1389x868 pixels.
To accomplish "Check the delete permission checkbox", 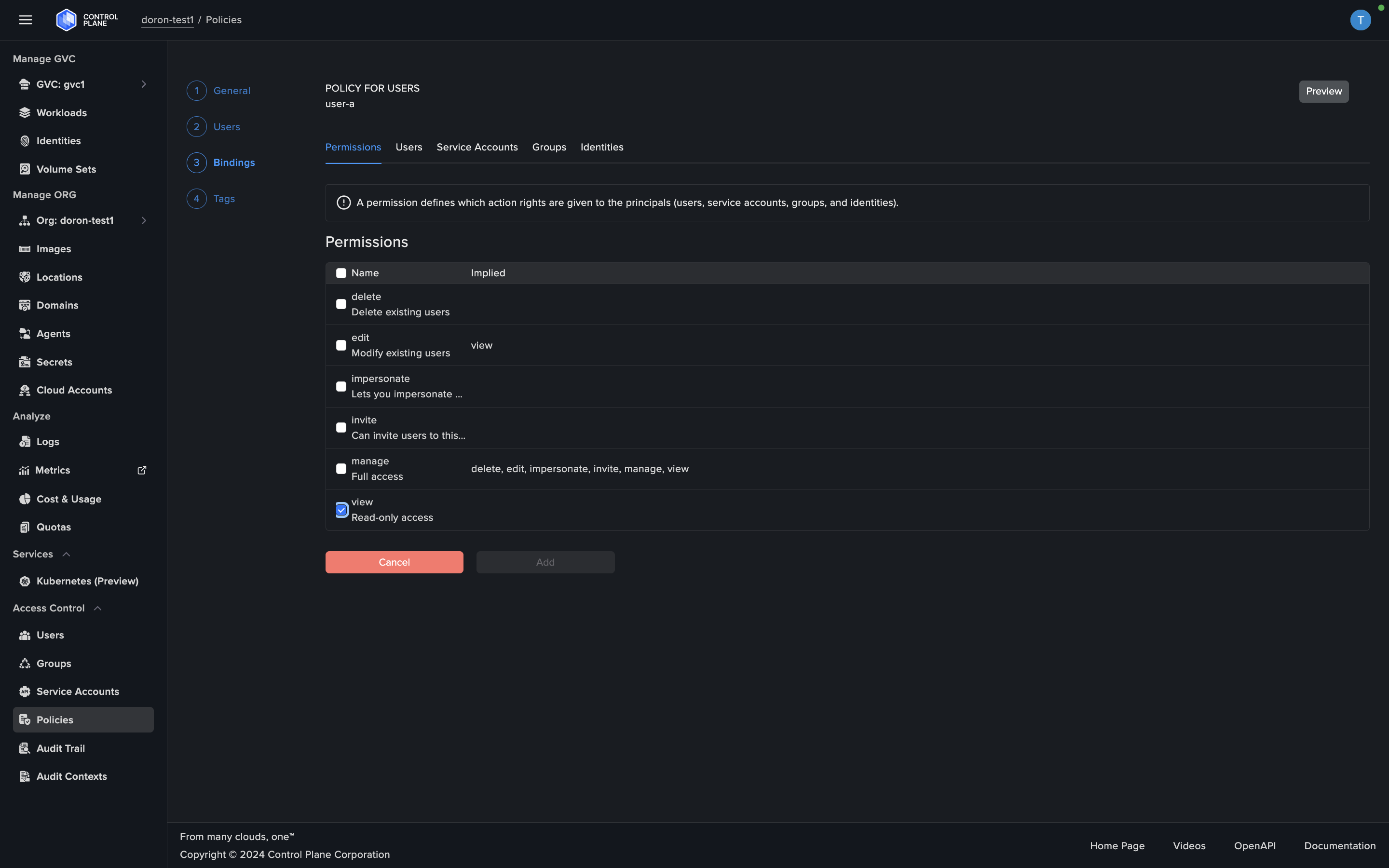I will (x=341, y=304).
